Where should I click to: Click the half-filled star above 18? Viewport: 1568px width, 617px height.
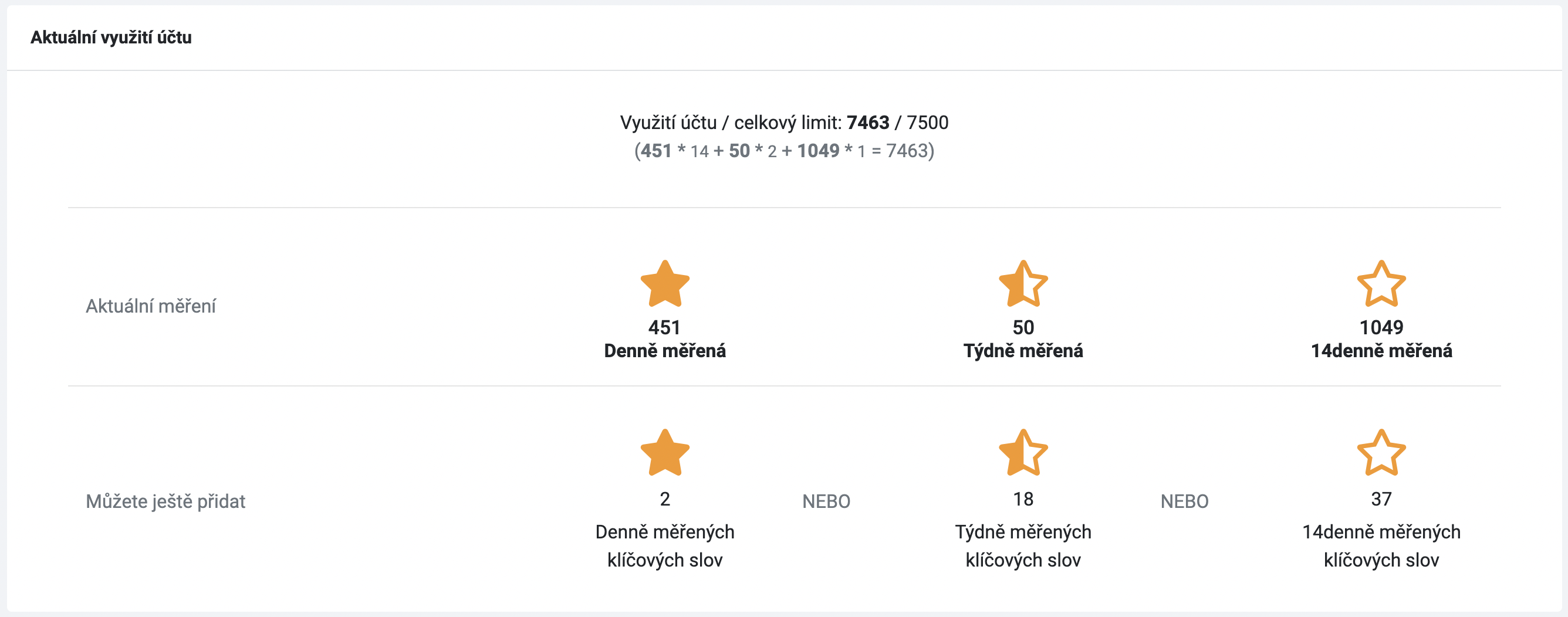(1023, 452)
